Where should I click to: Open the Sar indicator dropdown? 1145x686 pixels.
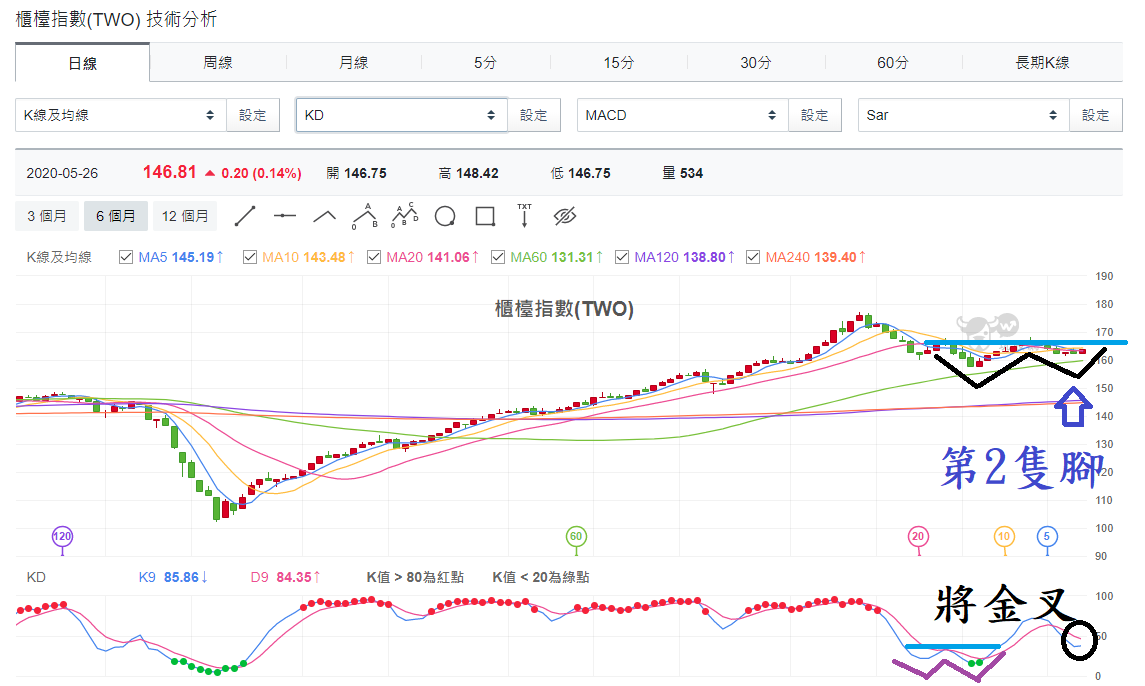point(963,115)
